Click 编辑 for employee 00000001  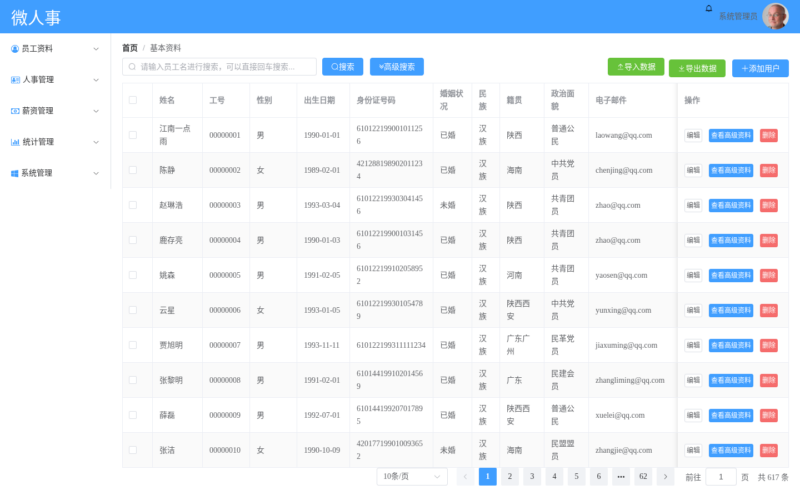coord(693,135)
